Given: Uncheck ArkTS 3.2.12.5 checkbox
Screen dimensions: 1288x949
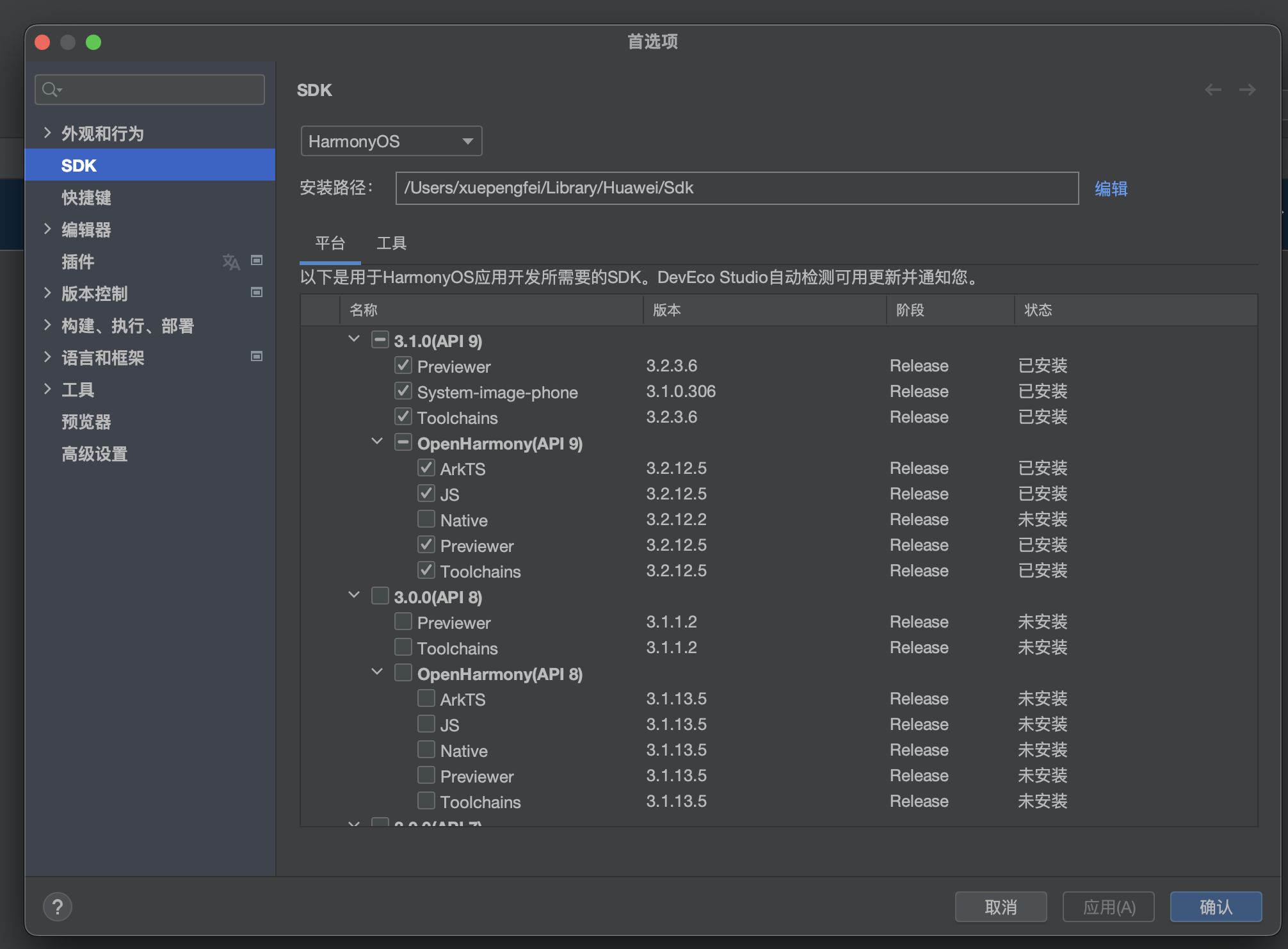Looking at the screenshot, I should click(x=426, y=467).
